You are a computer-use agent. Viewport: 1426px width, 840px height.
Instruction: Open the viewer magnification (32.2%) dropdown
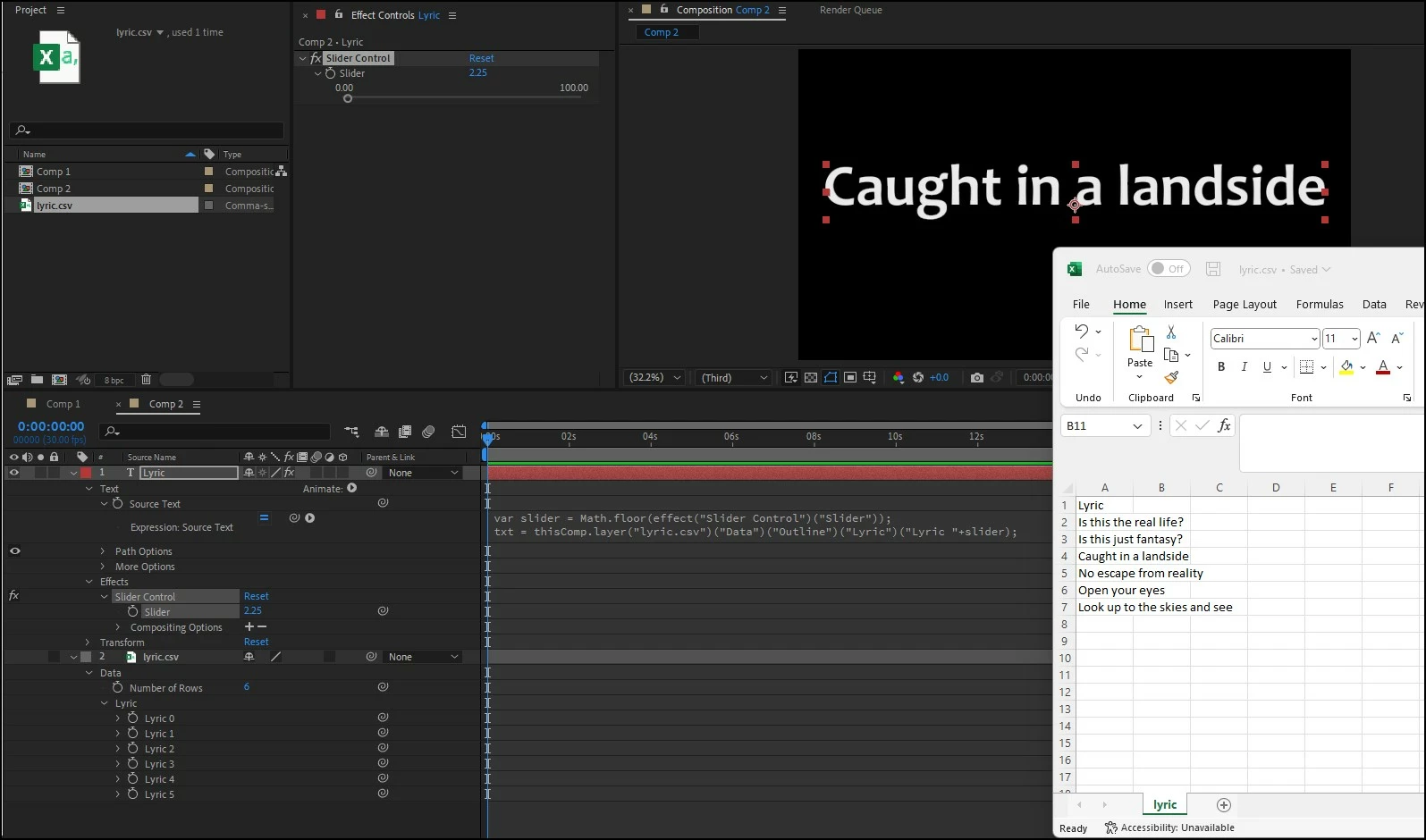tap(654, 378)
